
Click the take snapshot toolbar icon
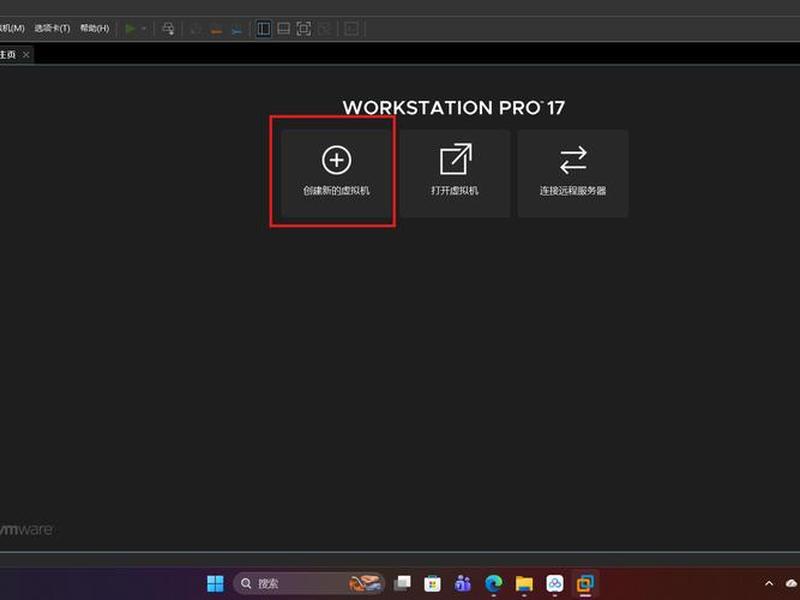coord(195,29)
